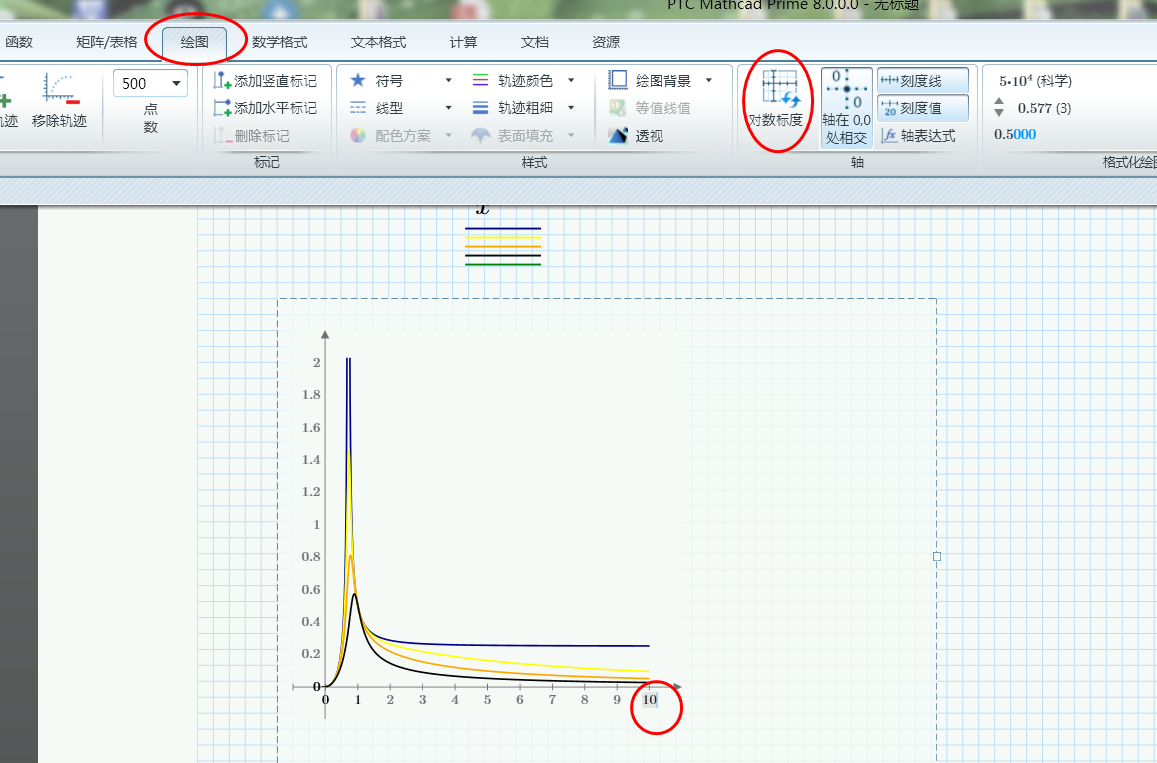The height and width of the screenshot is (763, 1157).
Task: Open the 计算 ribbon tab
Action: click(462, 42)
